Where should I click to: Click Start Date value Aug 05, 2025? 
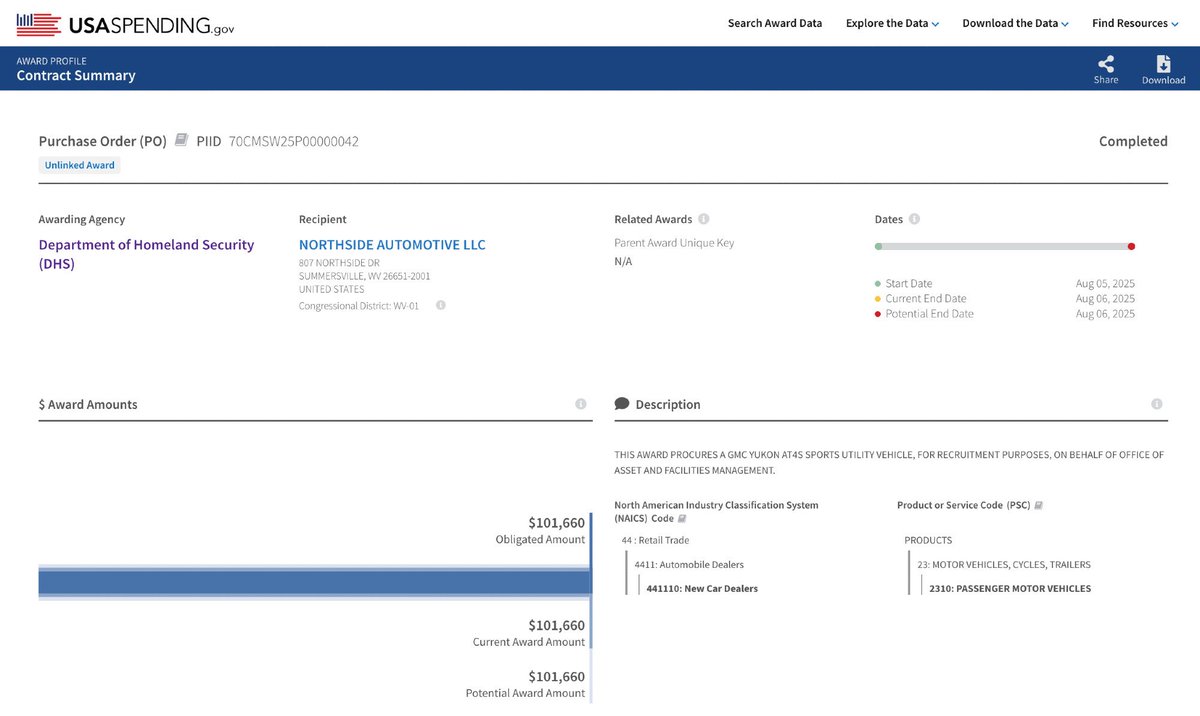(1105, 284)
